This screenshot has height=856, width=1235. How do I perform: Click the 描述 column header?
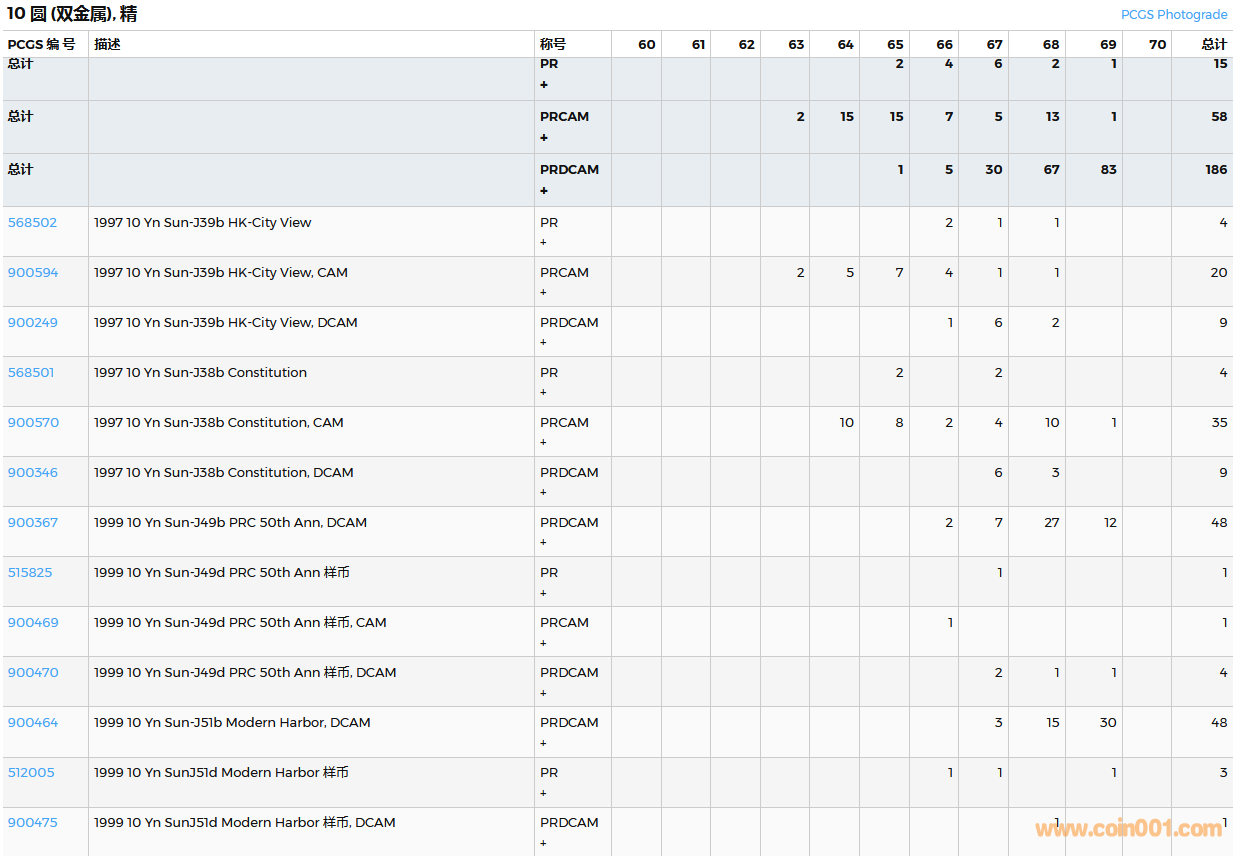point(107,44)
